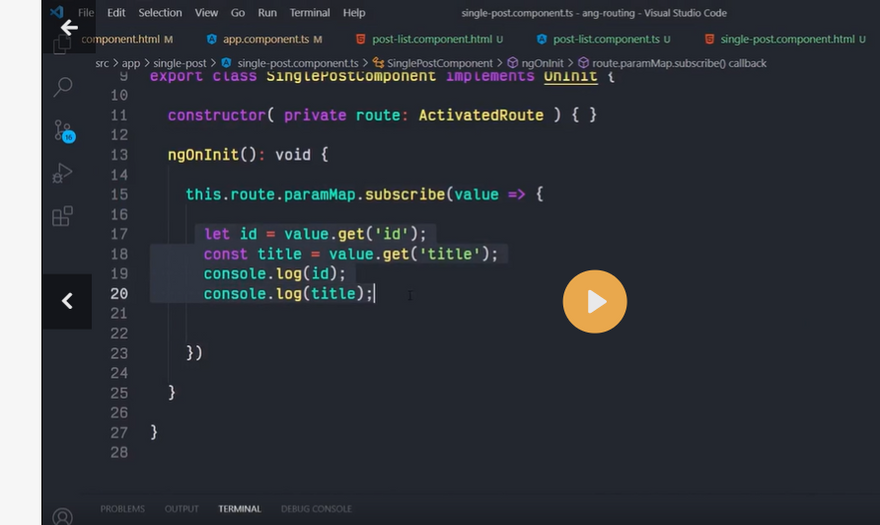Click the Accounts icon at bottom left
Viewport: 880px width, 525px height.
coord(62,516)
